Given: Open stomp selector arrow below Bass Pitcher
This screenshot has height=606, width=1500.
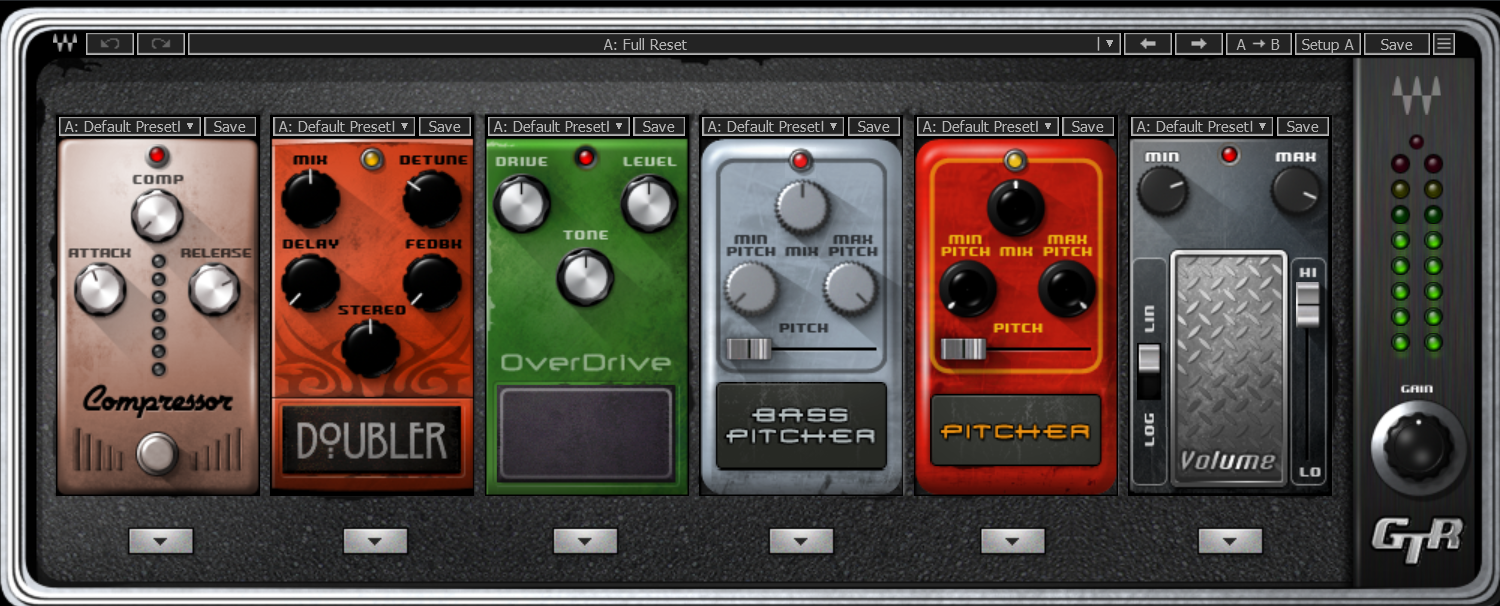Looking at the screenshot, I should click(801, 541).
